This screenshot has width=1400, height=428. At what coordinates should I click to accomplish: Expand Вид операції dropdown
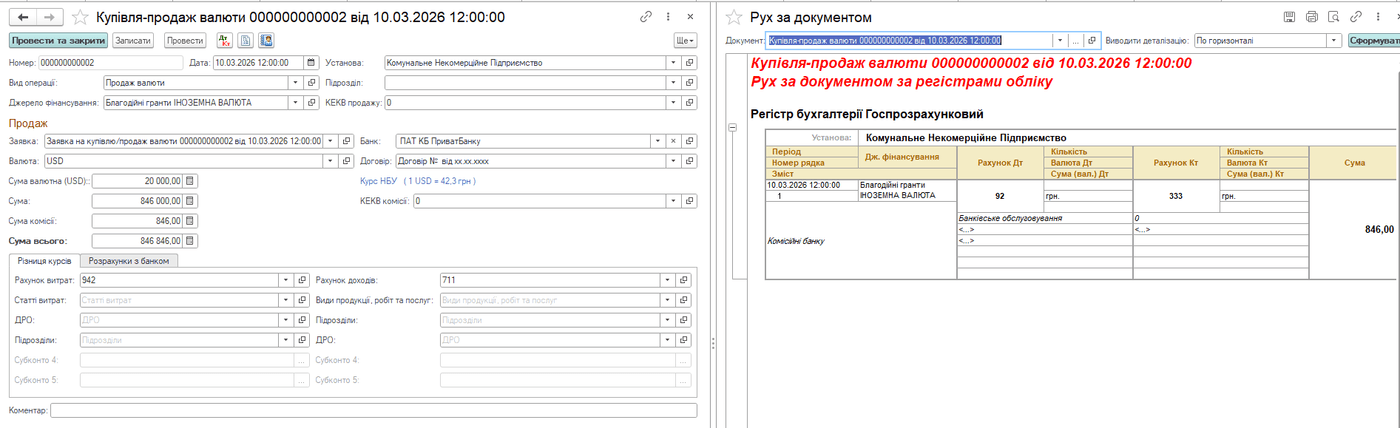click(x=293, y=82)
